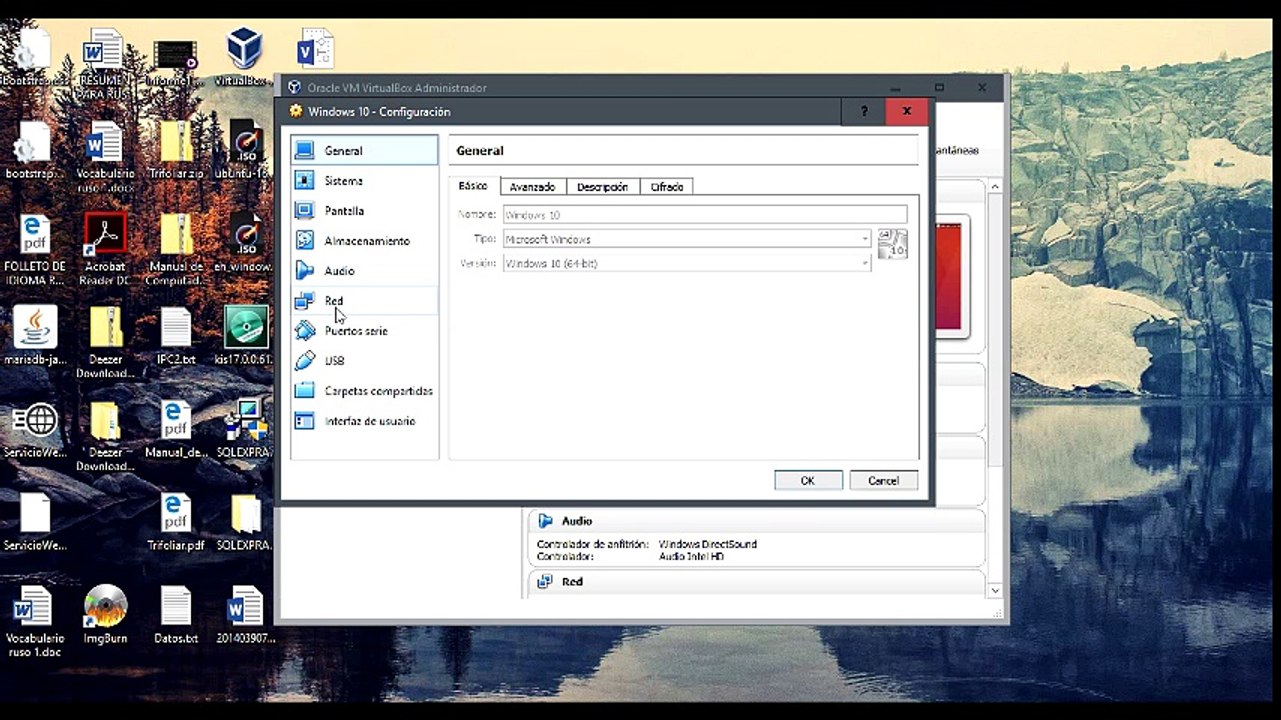Switch to the Avanzado tab
Image resolution: width=1281 pixels, height=720 pixels.
click(x=532, y=187)
